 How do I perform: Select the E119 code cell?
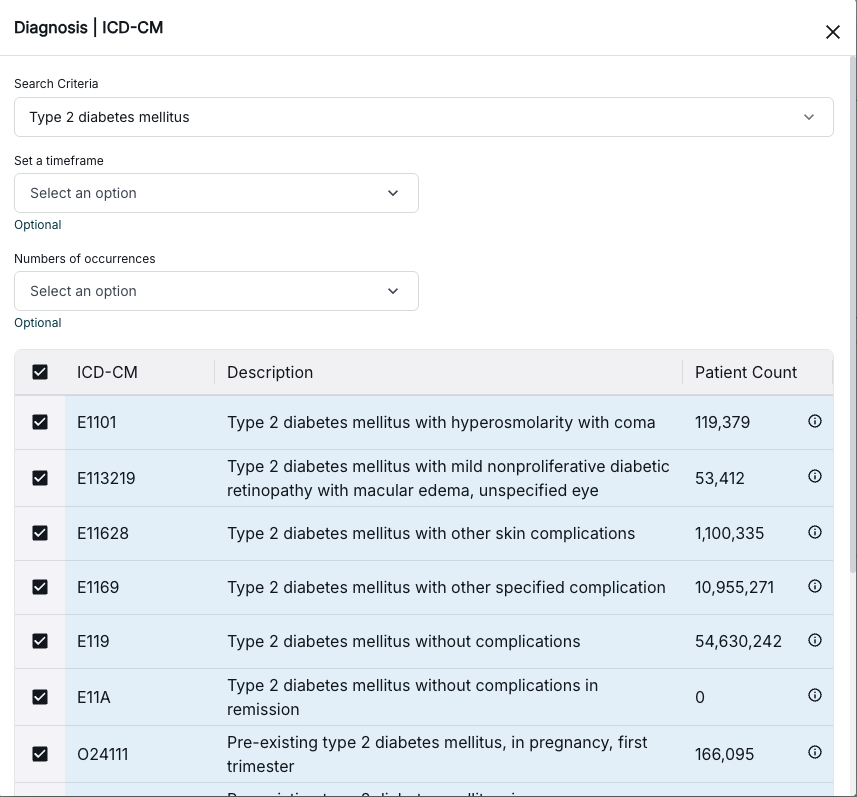pos(93,641)
